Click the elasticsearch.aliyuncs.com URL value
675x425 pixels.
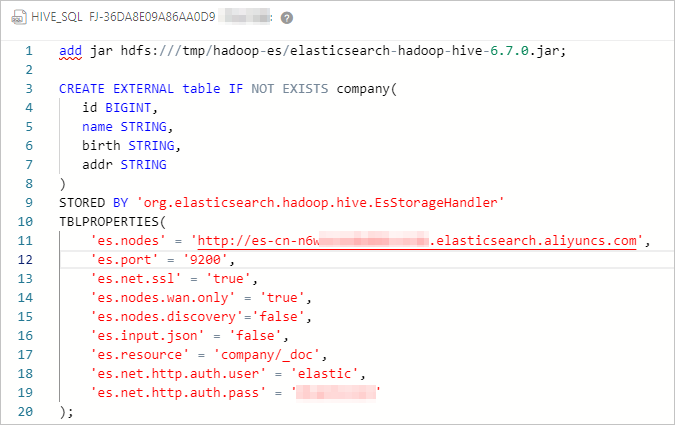point(417,241)
